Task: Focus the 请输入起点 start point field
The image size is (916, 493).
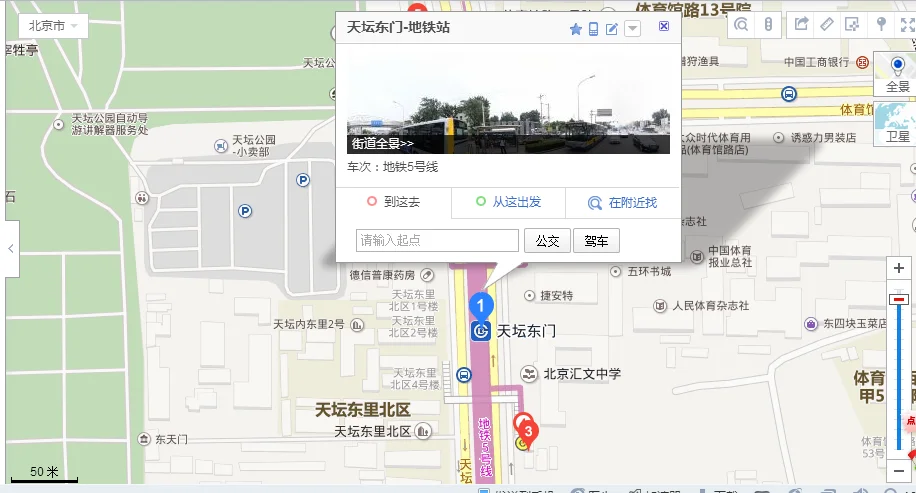Action: pos(437,241)
